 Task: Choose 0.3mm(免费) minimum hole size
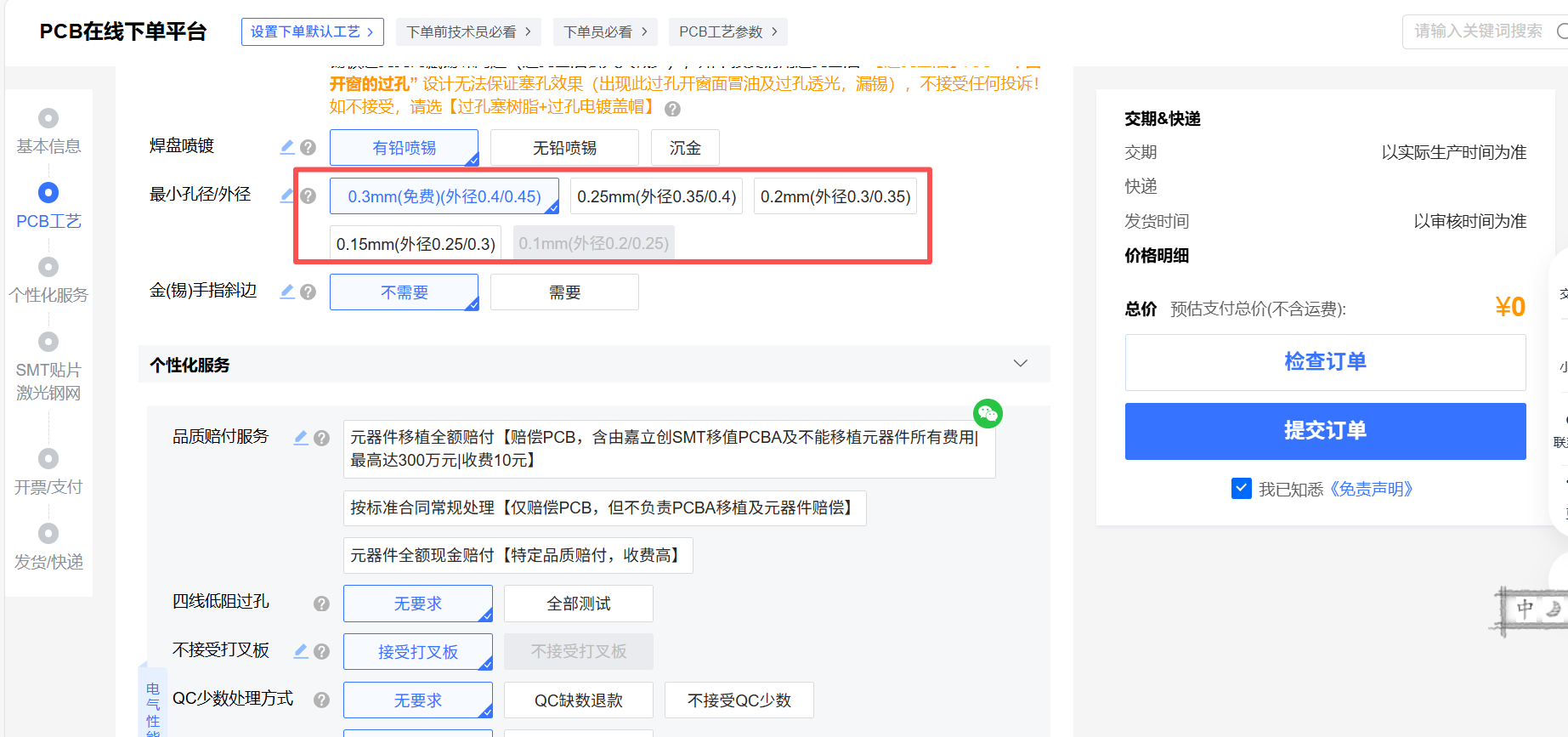[444, 196]
